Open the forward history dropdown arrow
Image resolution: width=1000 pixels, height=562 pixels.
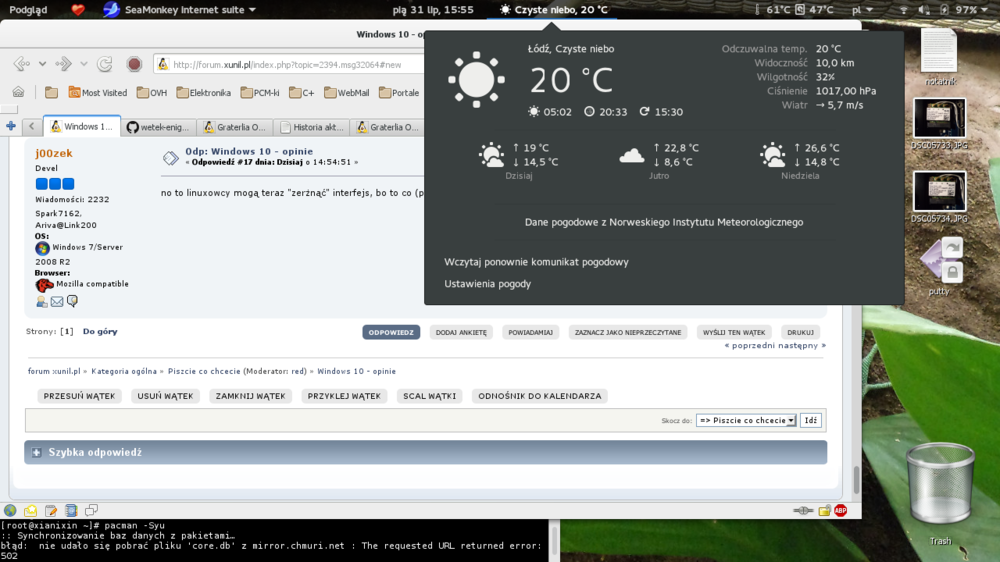point(84,64)
